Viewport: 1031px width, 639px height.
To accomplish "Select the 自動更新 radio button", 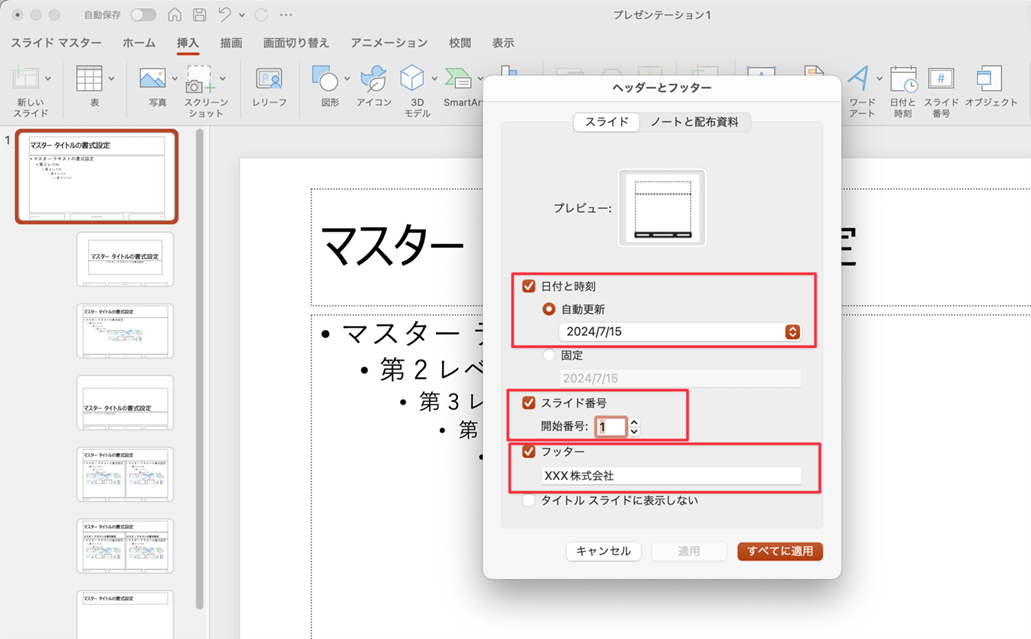I will (548, 309).
